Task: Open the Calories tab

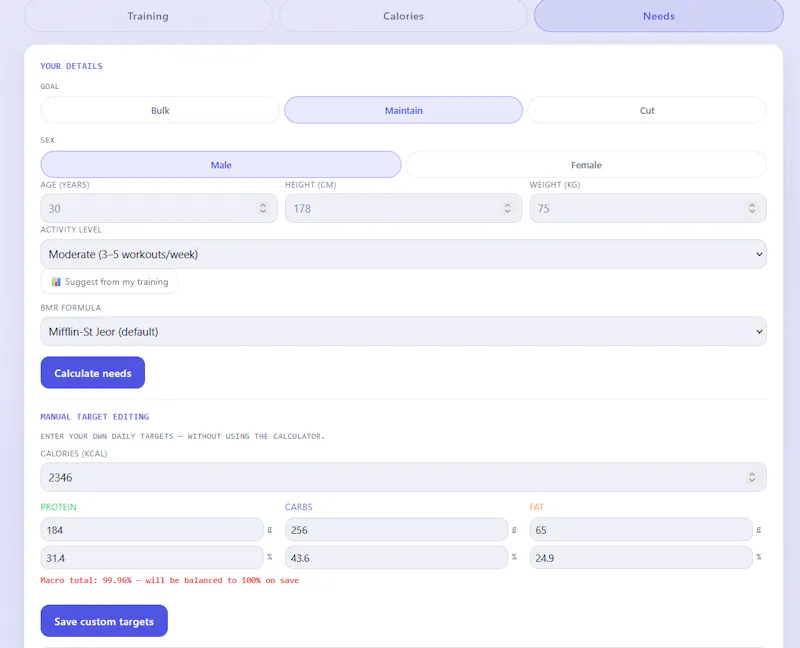Action: (403, 16)
